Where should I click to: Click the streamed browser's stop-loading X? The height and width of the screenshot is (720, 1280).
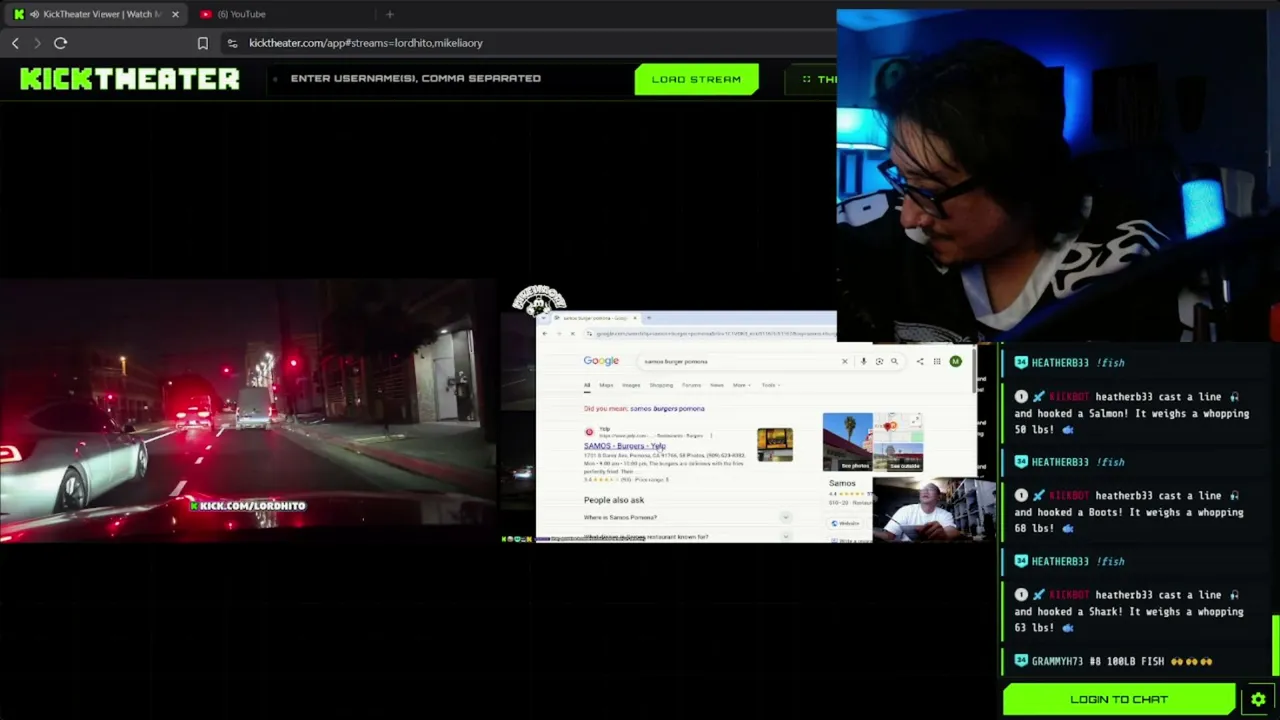(x=572, y=333)
